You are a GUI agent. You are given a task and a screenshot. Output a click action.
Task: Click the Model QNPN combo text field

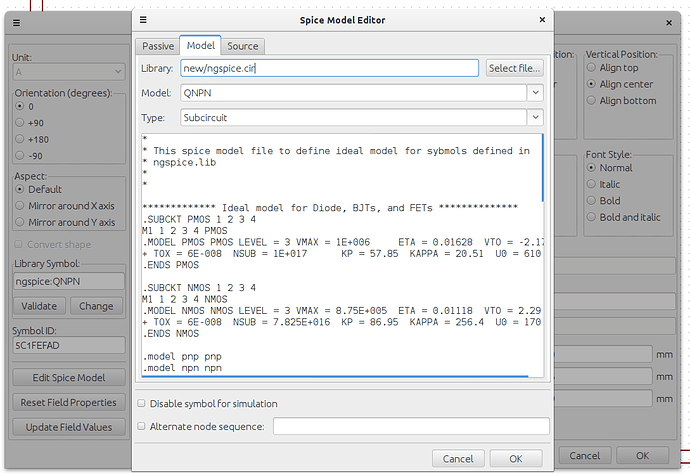click(353, 93)
